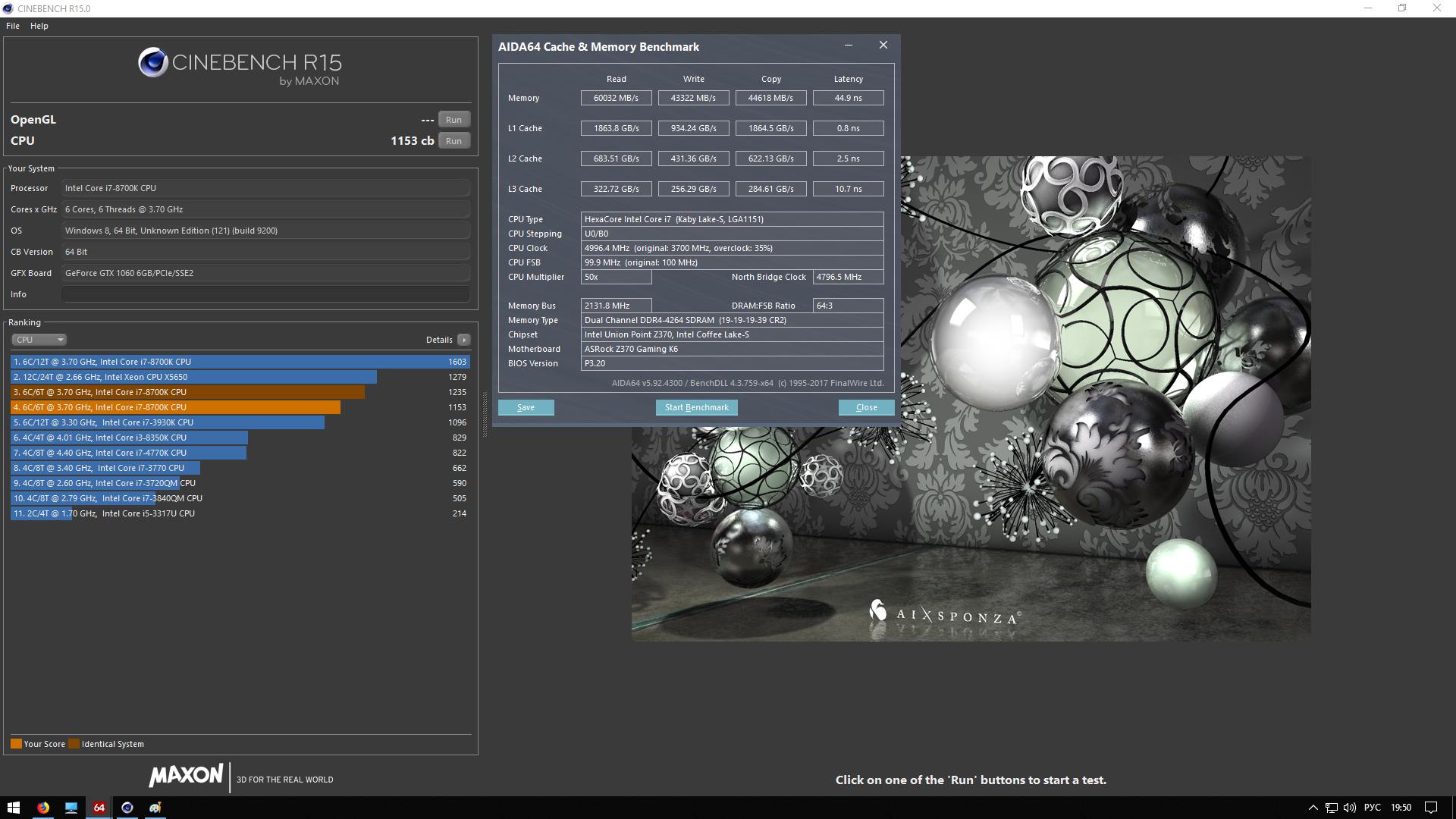Click Start Benchmark in AIDA64

tap(696, 407)
